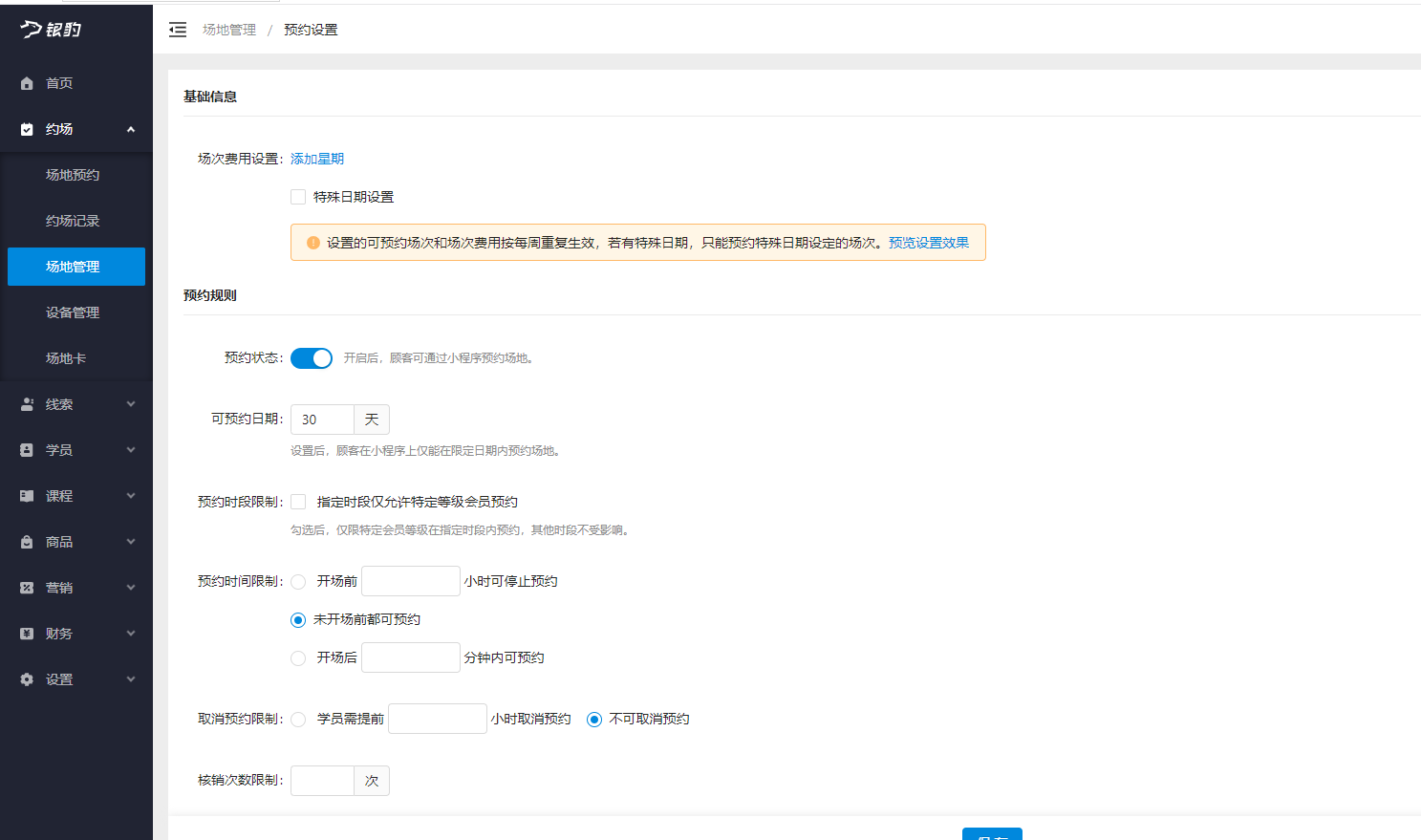Image resolution: width=1421 pixels, height=840 pixels.
Task: Check the 特殊日期设置 checkbox
Action: [297, 196]
